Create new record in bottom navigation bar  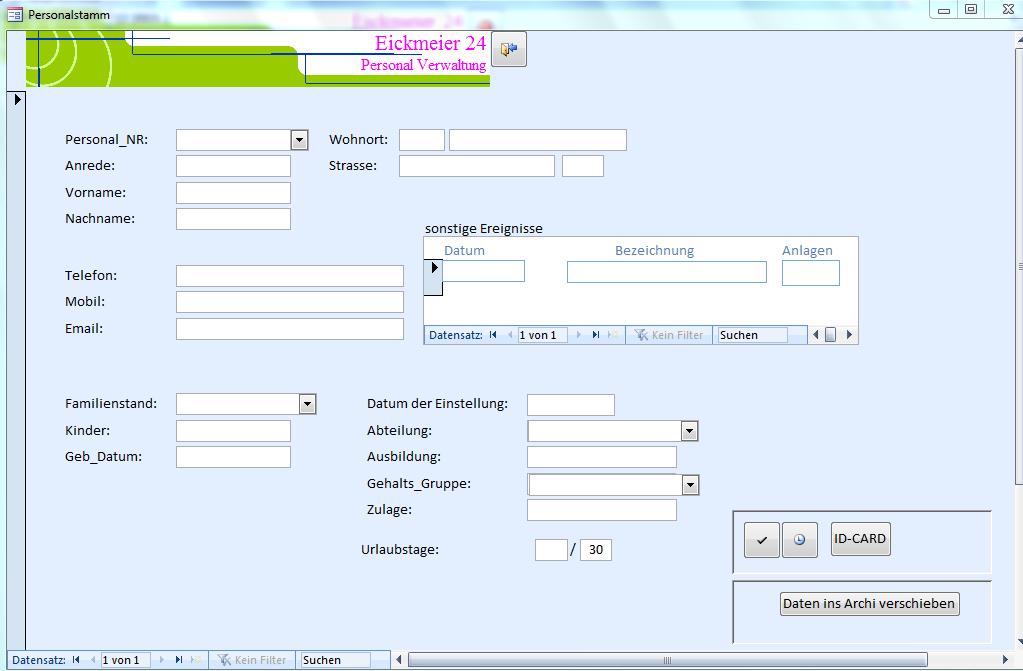(196, 660)
